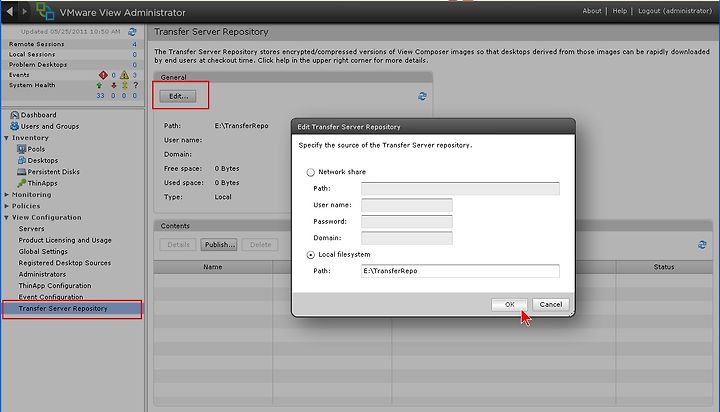Select Transfer Server Repository in the sidebar

72,309
